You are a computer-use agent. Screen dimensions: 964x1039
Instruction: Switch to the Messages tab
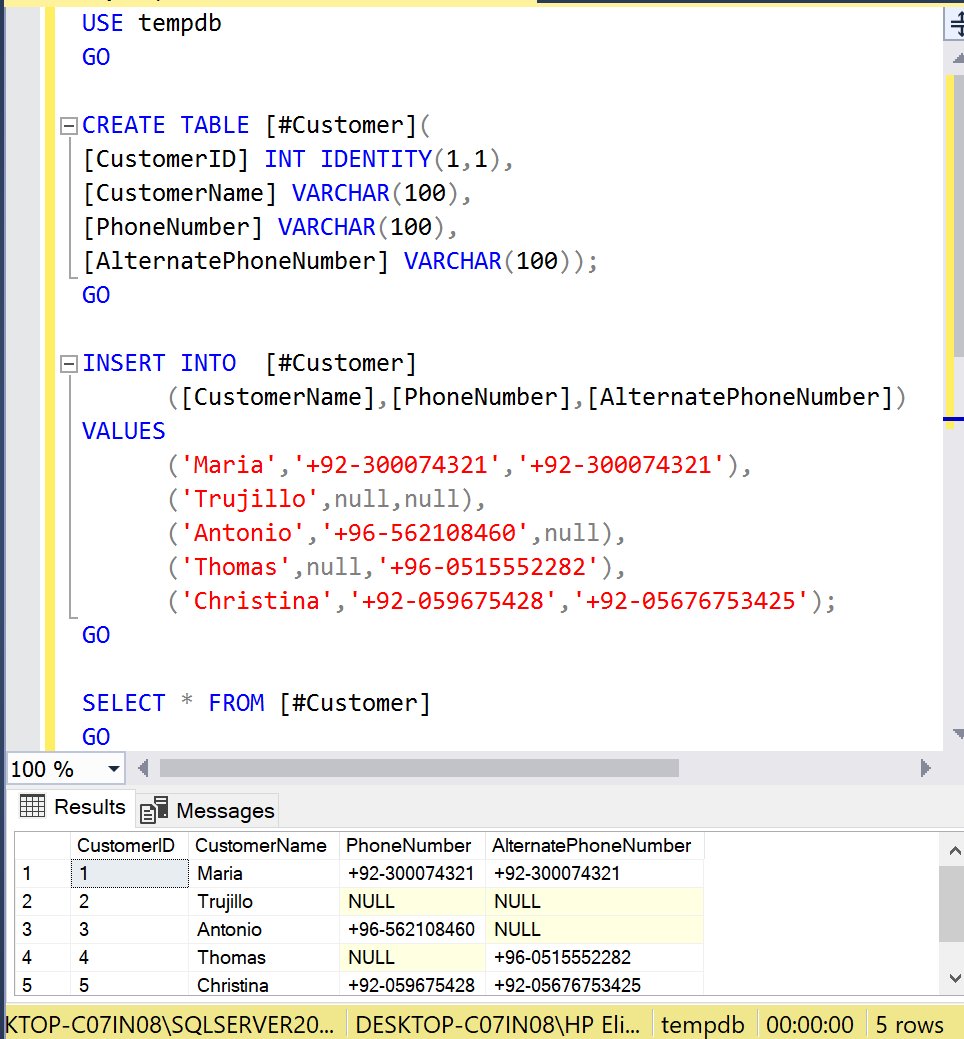tap(209, 810)
